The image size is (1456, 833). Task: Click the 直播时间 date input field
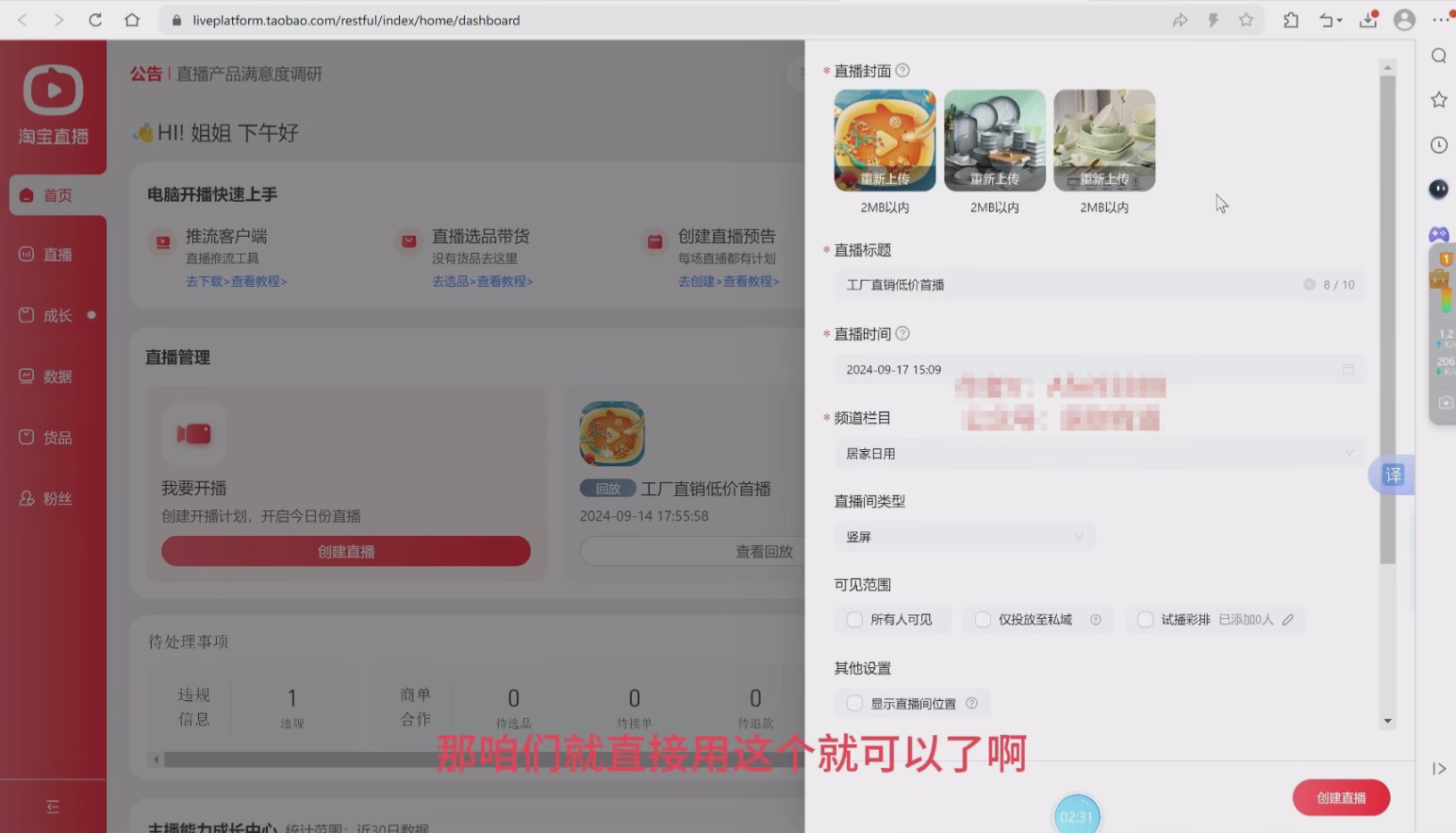pyautogui.click(x=1099, y=369)
